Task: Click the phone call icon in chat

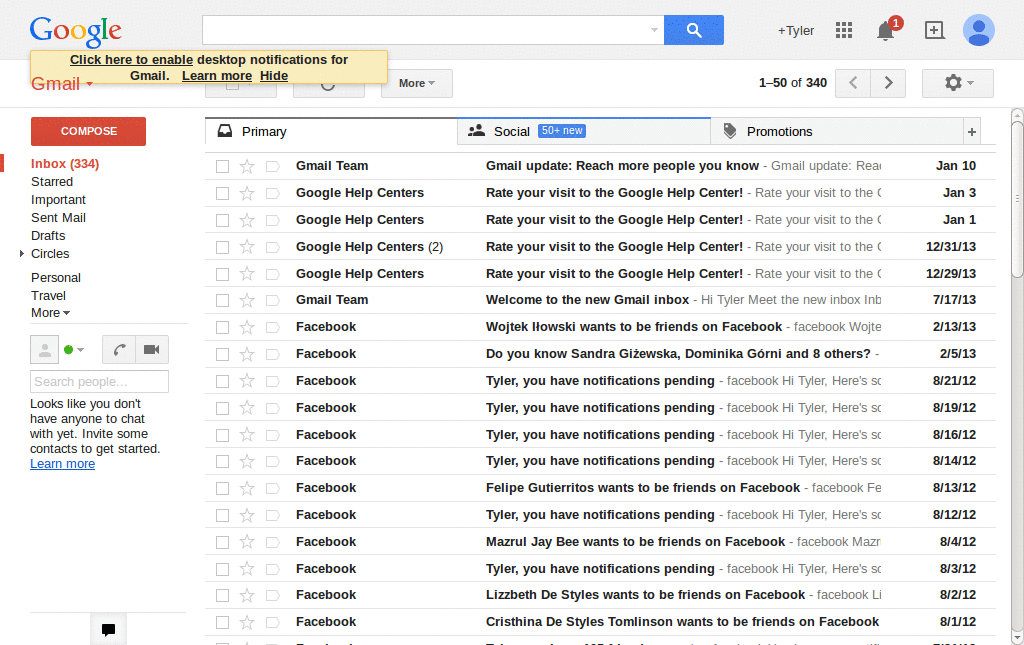Action: pyautogui.click(x=119, y=350)
